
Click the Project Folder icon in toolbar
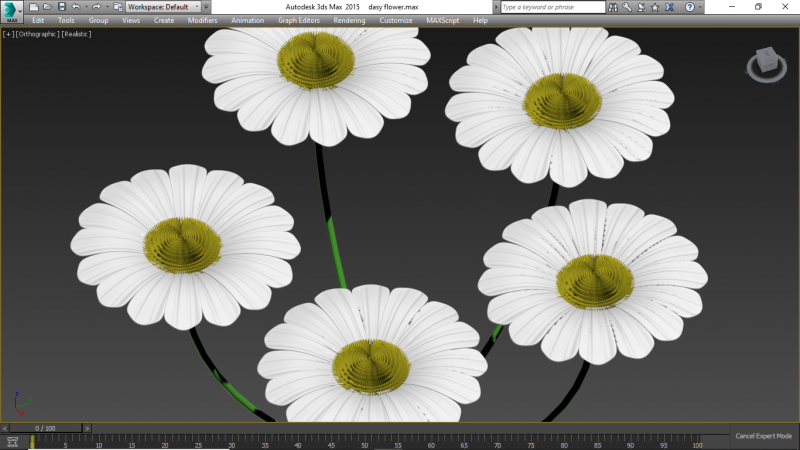118,7
